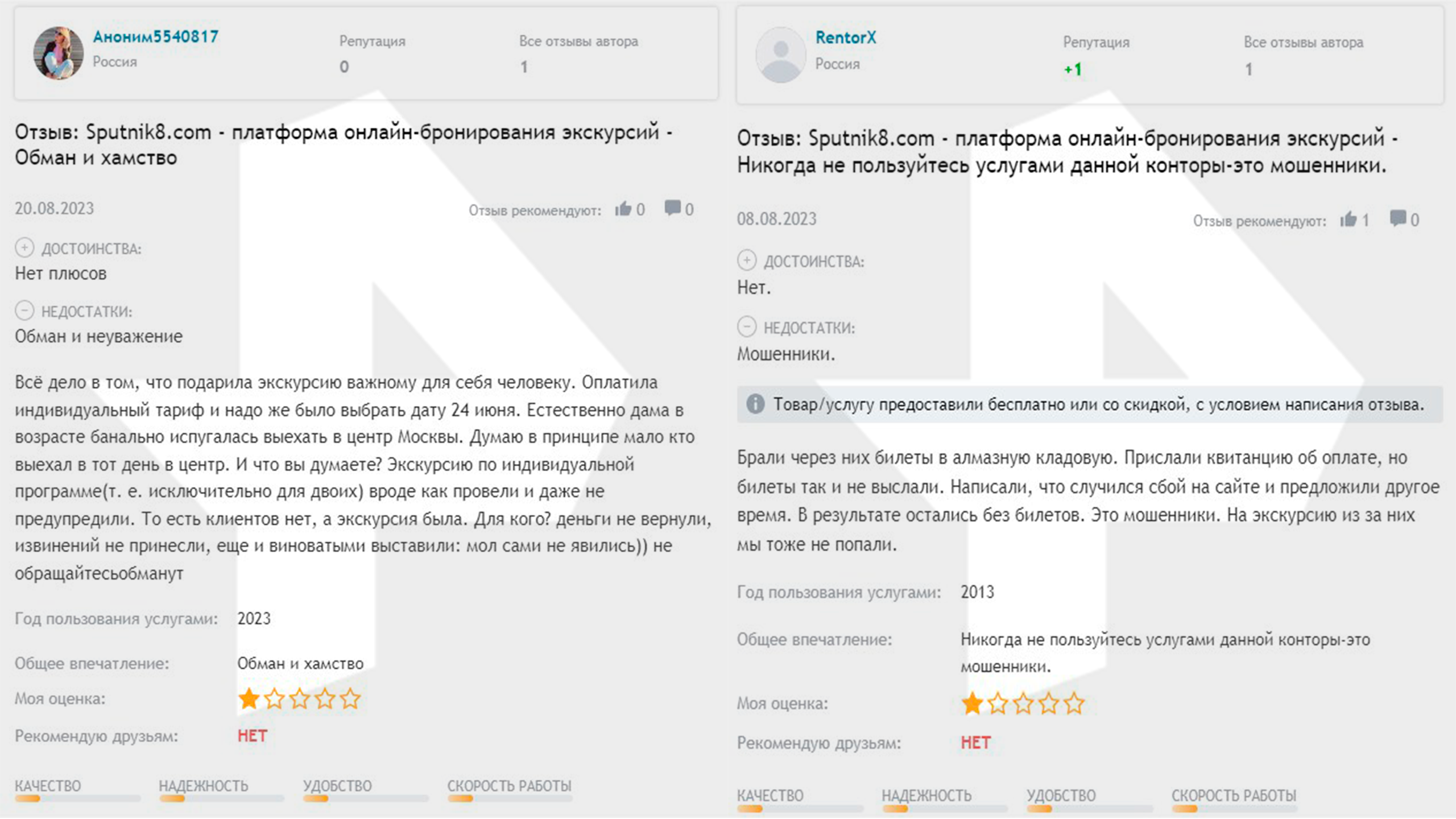
Task: Click 'Все отзывы автора' count for RentorX
Action: click(1248, 69)
